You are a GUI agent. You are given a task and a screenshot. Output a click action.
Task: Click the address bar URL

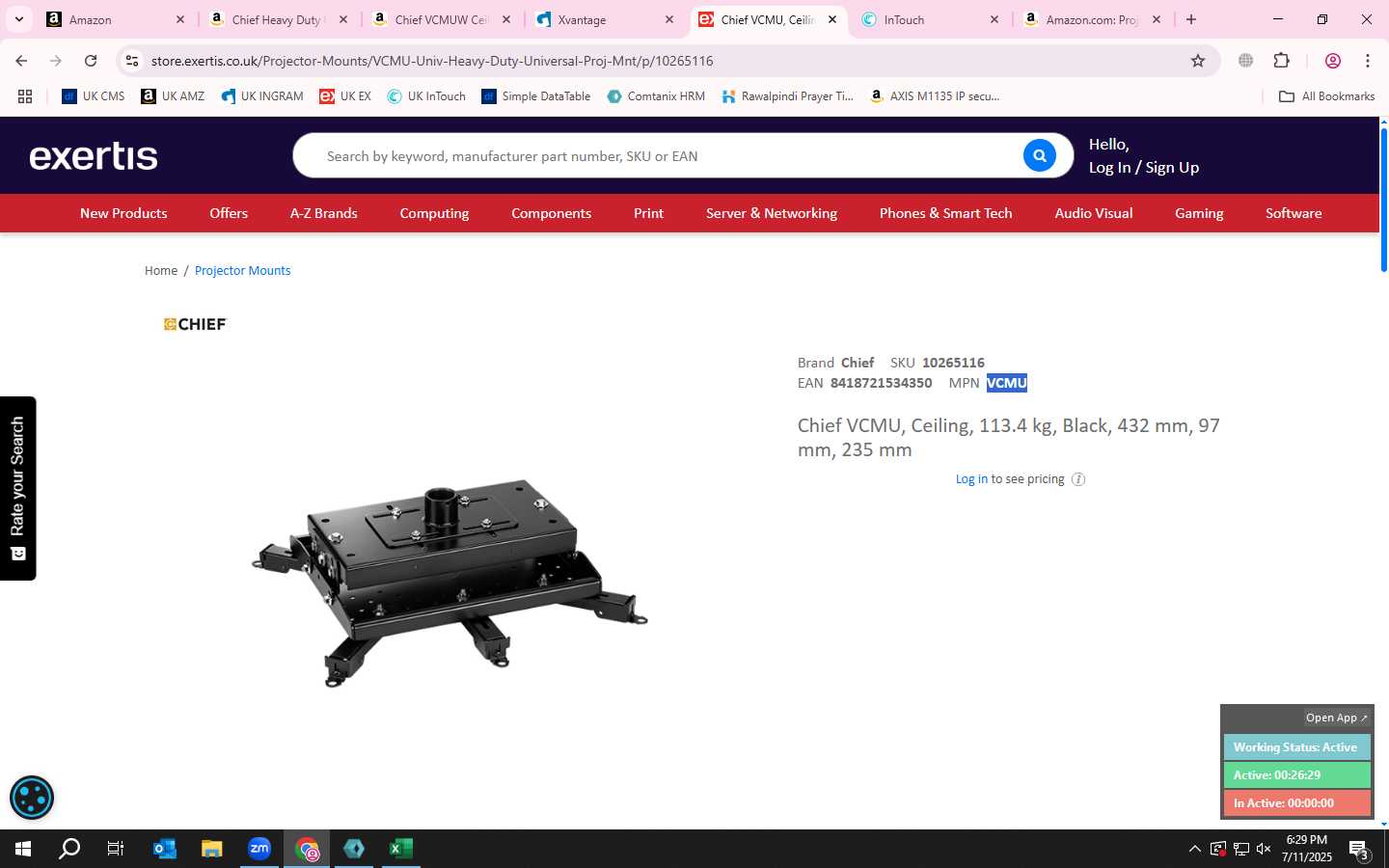click(x=432, y=61)
